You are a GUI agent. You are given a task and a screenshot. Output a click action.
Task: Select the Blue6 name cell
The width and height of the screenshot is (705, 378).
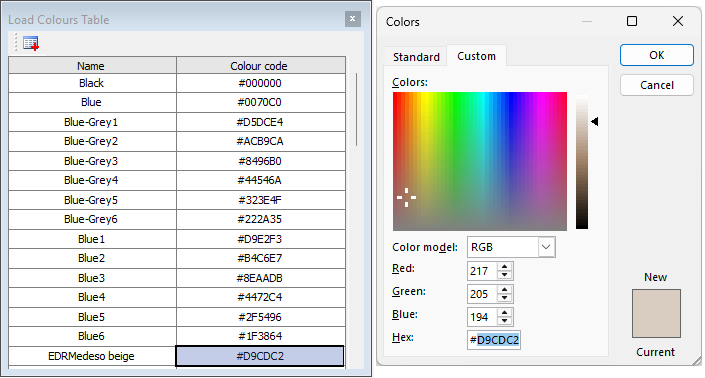pos(92,336)
